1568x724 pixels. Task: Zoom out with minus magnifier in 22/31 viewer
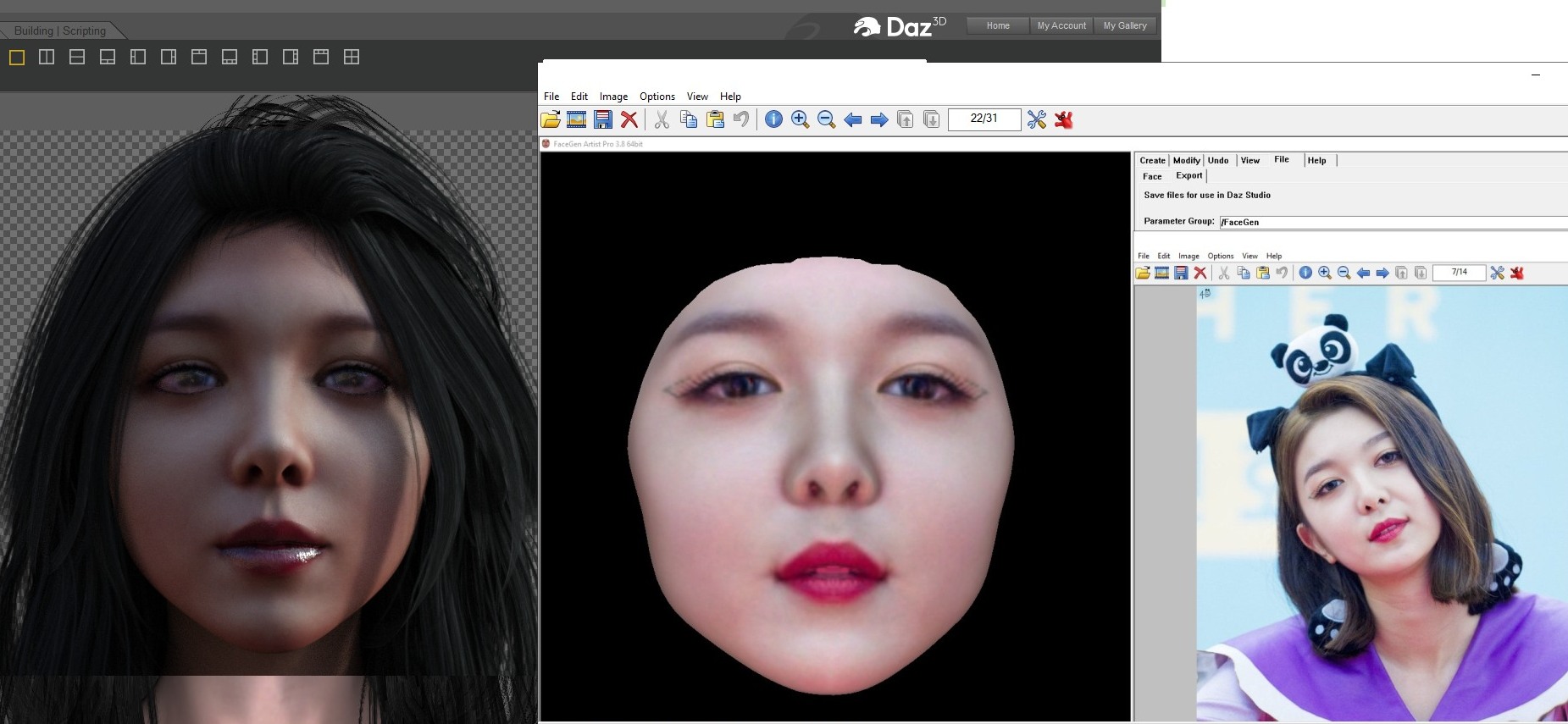[x=827, y=119]
